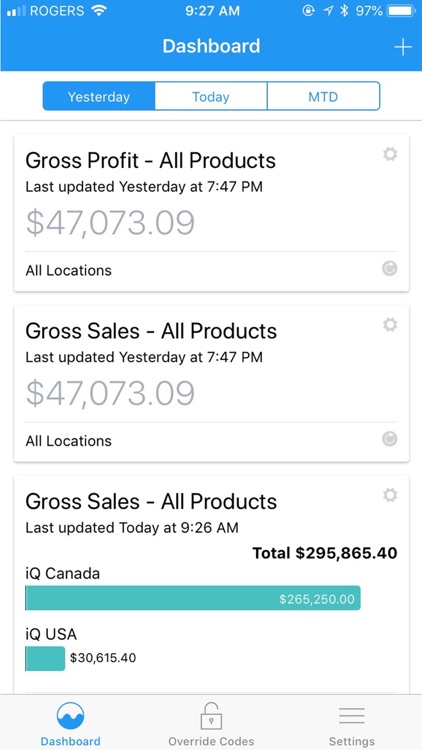Image resolution: width=422 pixels, height=750 pixels.
Task: Tap All Locations on the Gross Sales card
Action: 68,441
